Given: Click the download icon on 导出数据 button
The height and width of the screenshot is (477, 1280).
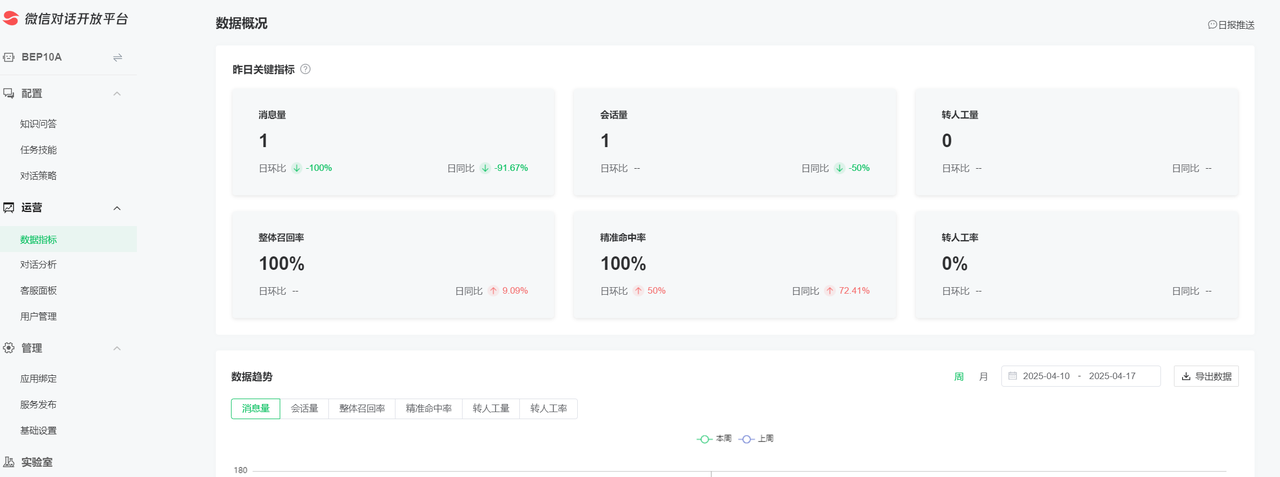Looking at the screenshot, I should (x=1186, y=376).
